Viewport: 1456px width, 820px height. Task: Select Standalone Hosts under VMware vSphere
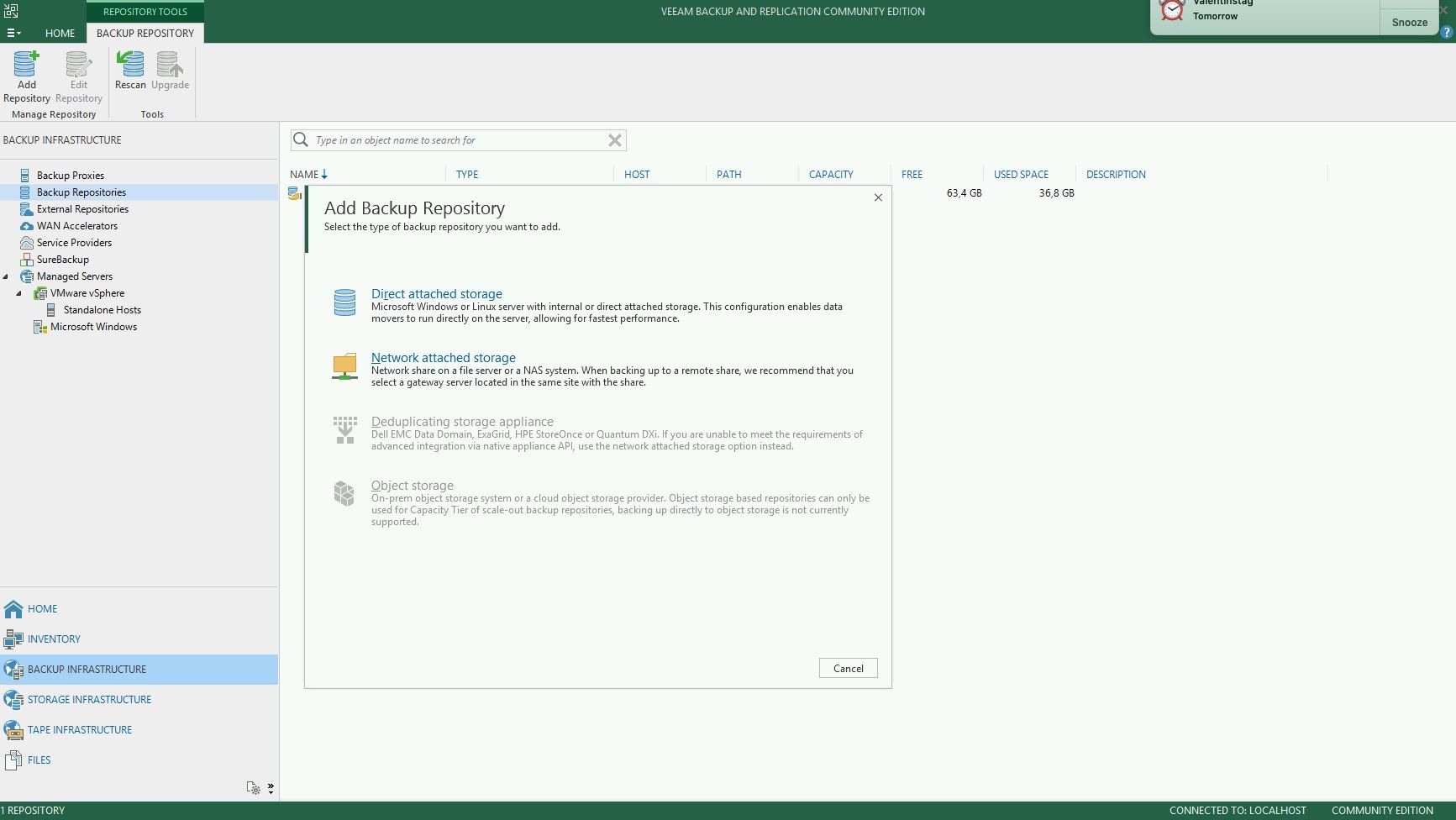pyautogui.click(x=102, y=310)
